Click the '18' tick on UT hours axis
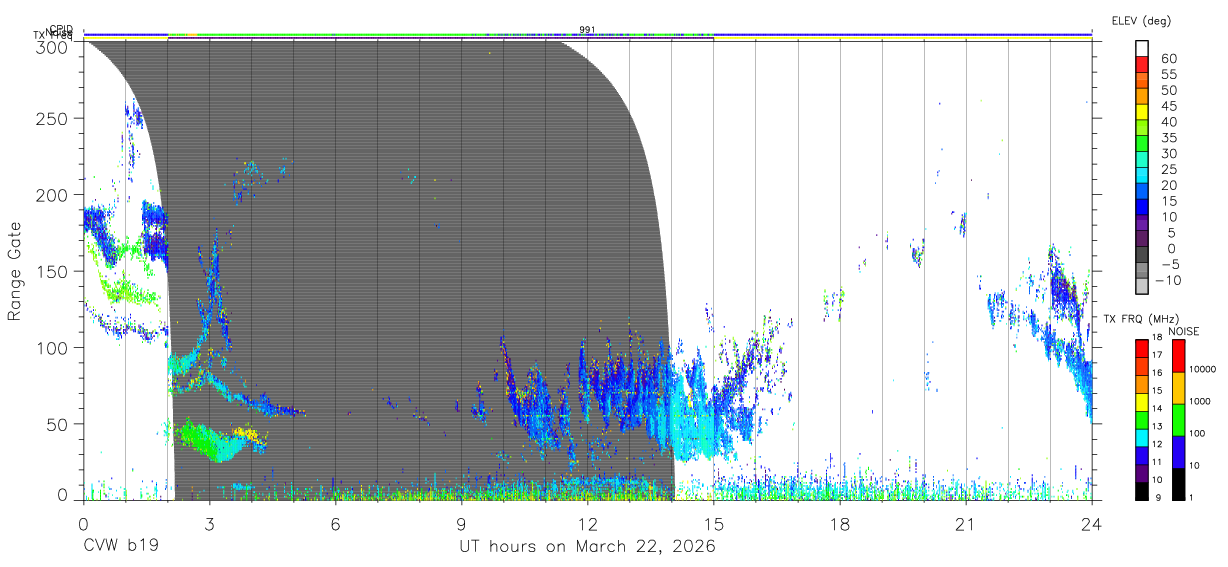Image resolution: width=1228 pixels, height=567 pixels. click(x=840, y=523)
